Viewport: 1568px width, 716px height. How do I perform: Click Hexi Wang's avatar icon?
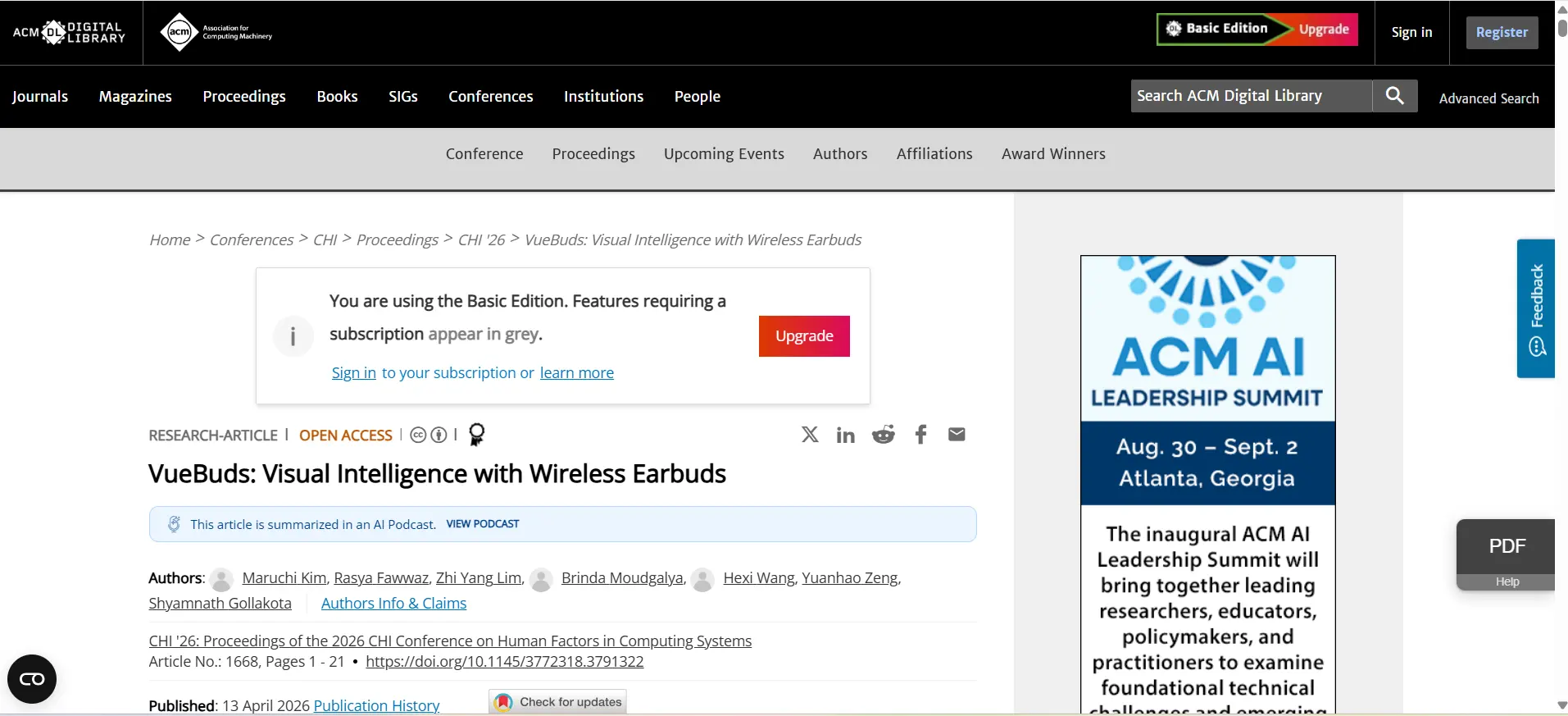point(702,579)
